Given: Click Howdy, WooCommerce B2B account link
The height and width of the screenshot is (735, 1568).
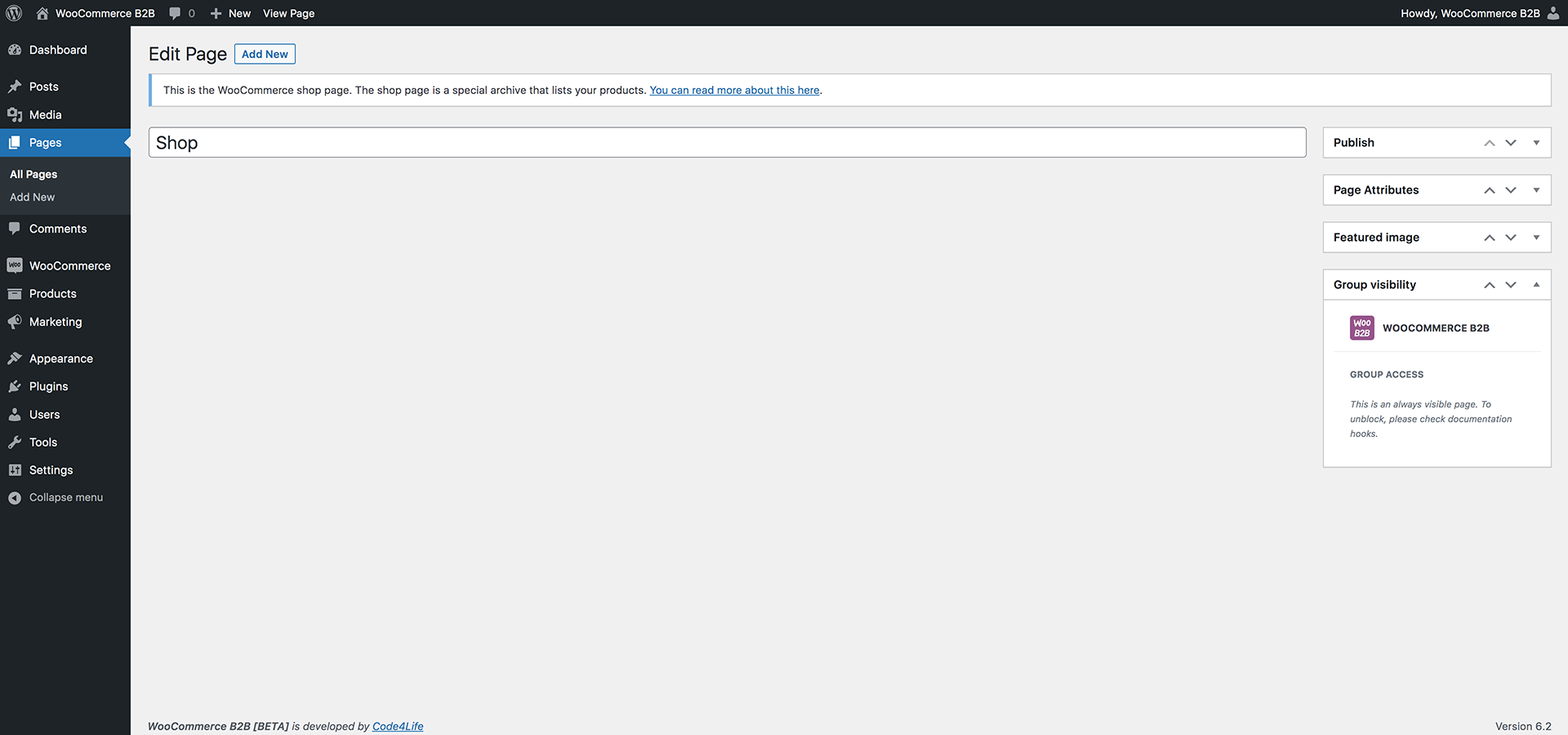Looking at the screenshot, I should [x=1470, y=13].
